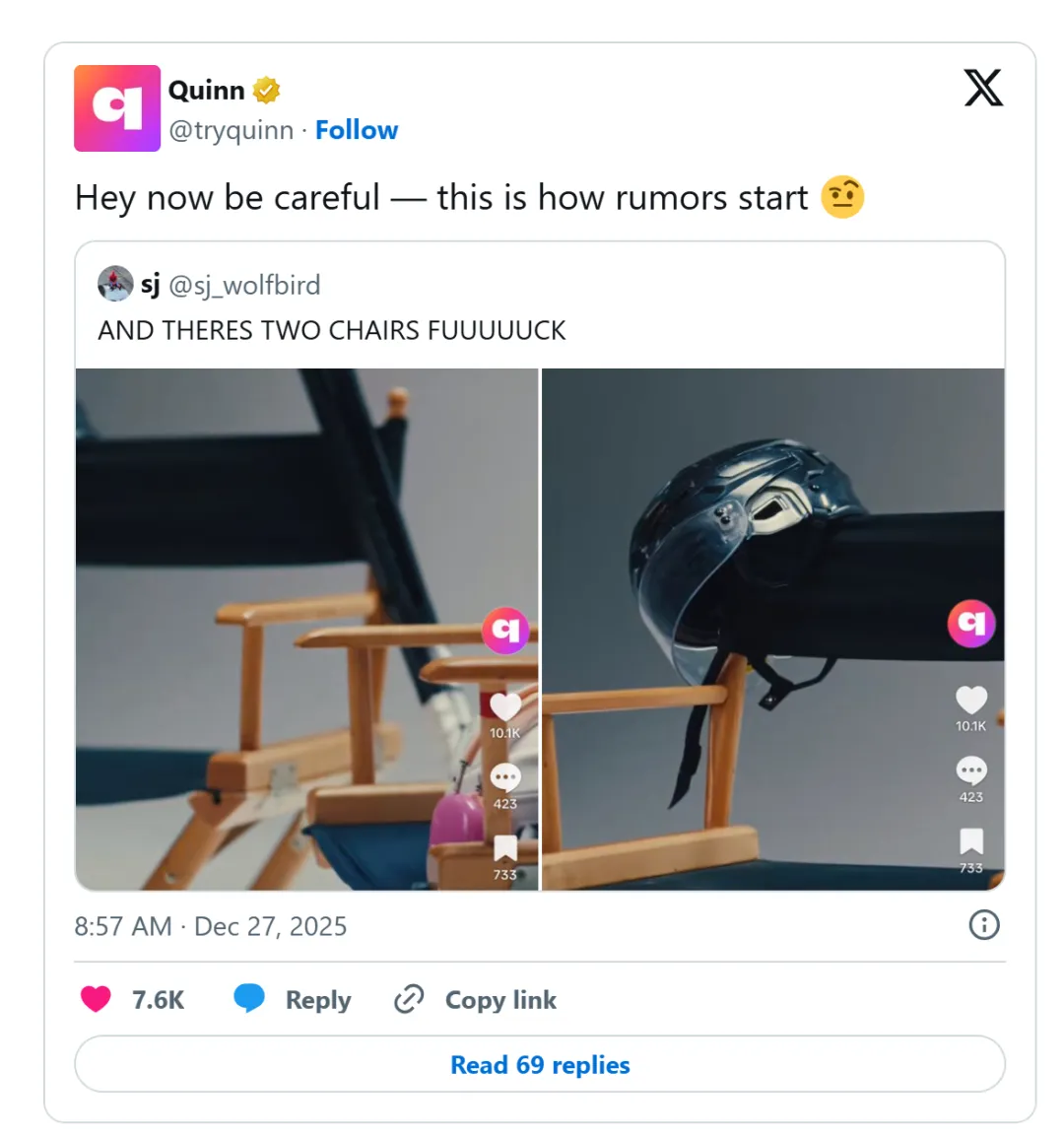Open the left director chair image
The image size is (1064, 1136).
pyautogui.click(x=306, y=630)
